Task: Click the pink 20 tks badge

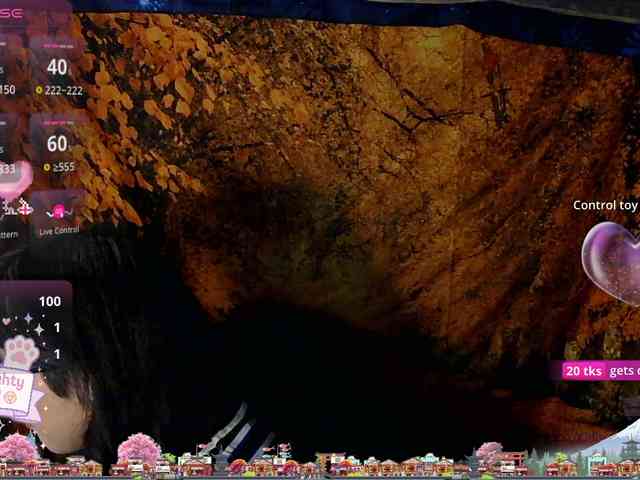Action: click(x=584, y=371)
